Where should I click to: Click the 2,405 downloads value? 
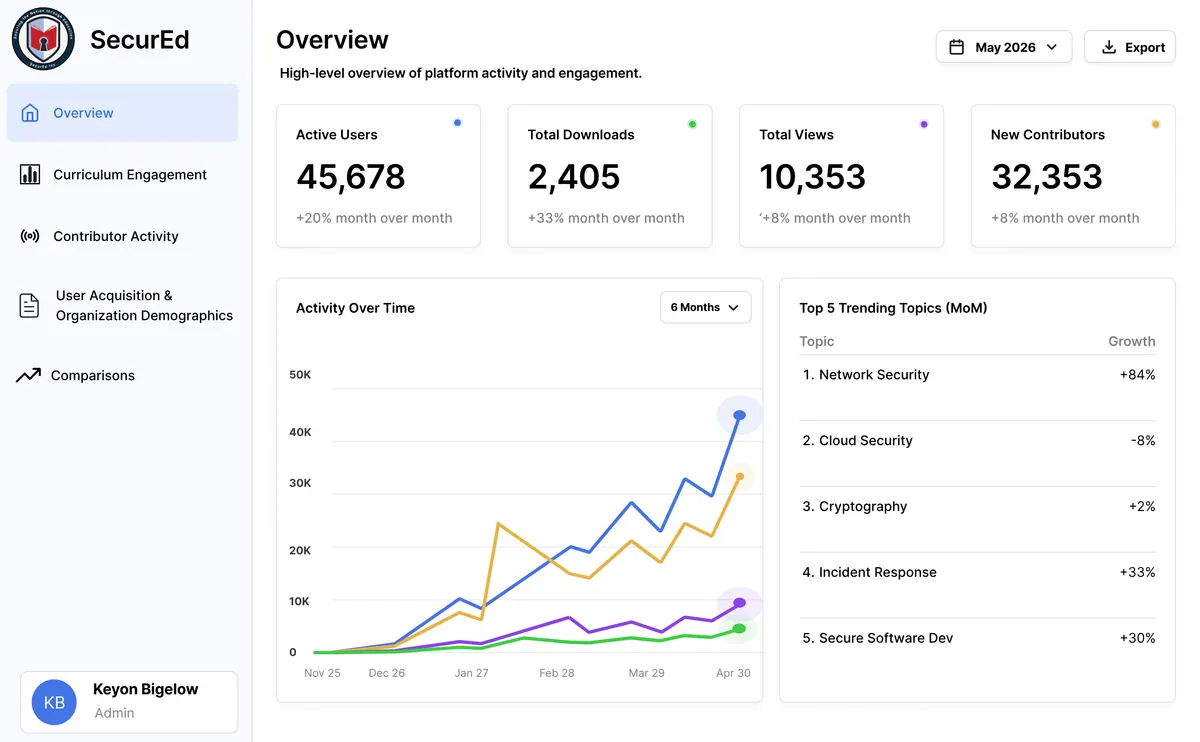[x=574, y=177]
